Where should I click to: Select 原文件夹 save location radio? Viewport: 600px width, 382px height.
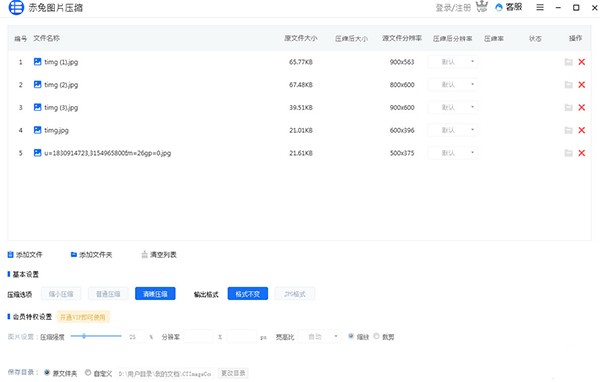[47, 372]
